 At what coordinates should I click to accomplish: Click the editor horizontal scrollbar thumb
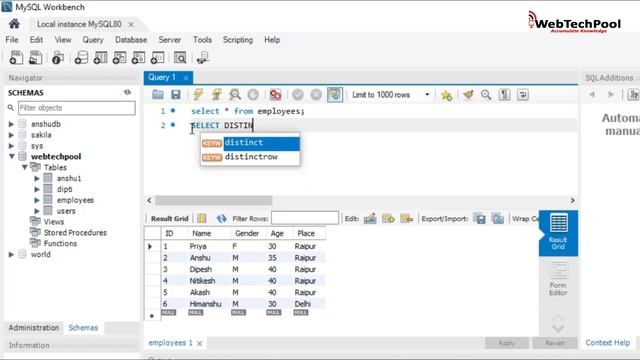pyautogui.click(x=213, y=200)
